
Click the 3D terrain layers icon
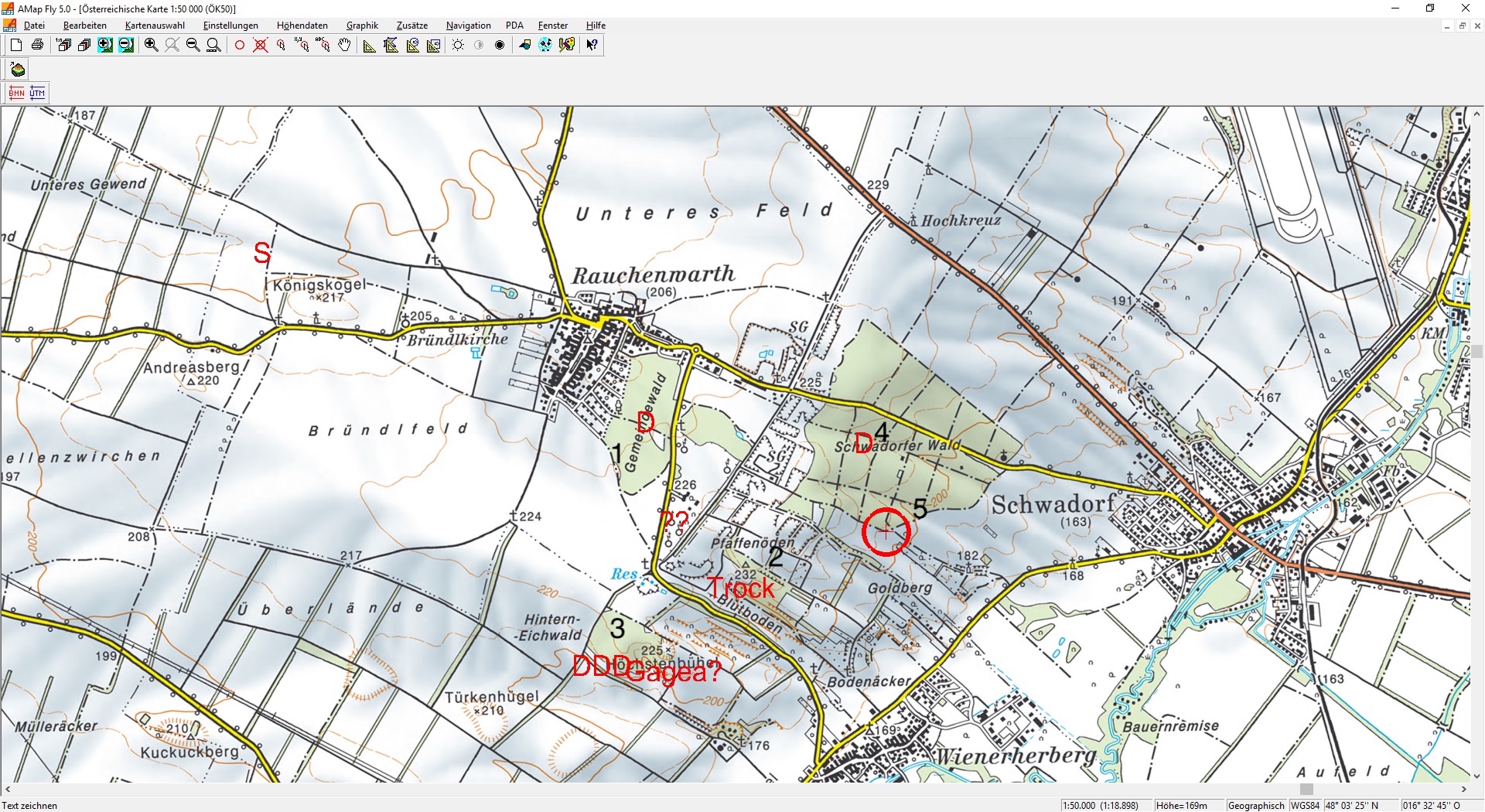[x=17, y=70]
